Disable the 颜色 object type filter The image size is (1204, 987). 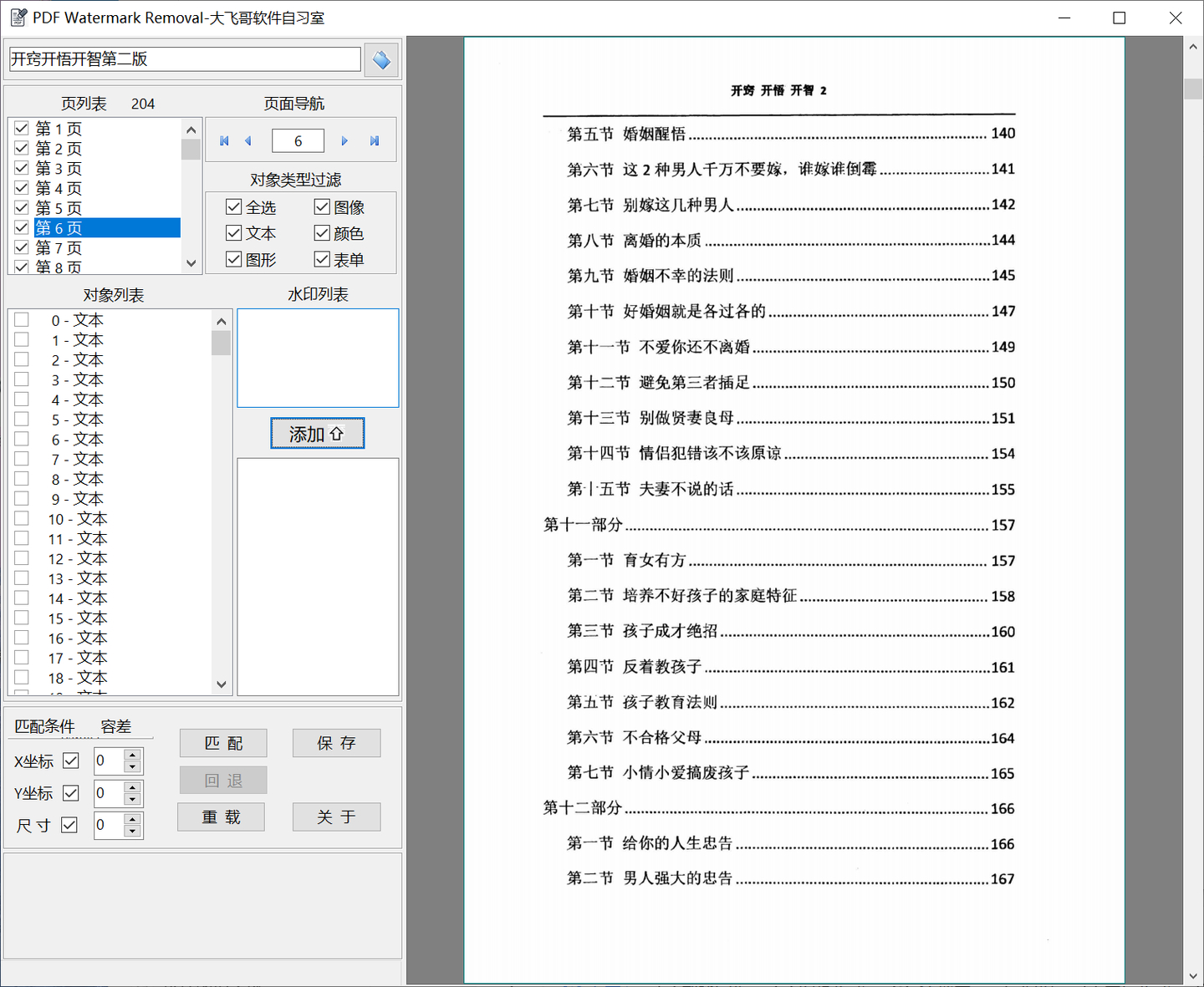(x=322, y=233)
